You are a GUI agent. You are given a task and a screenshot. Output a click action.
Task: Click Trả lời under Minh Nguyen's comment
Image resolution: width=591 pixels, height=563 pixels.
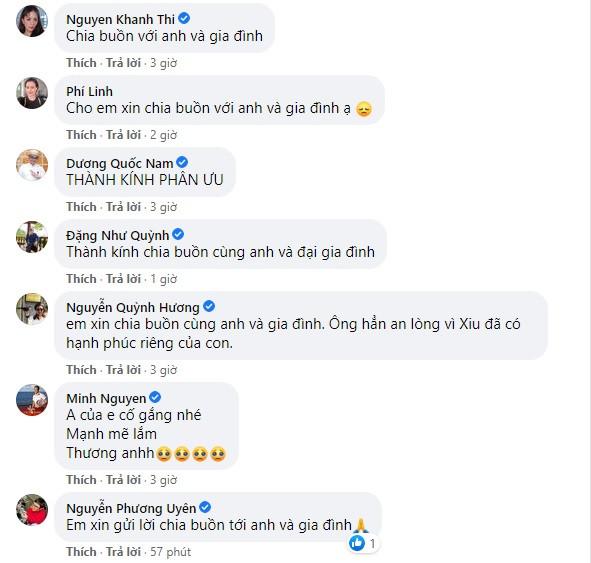pyautogui.click(x=123, y=479)
